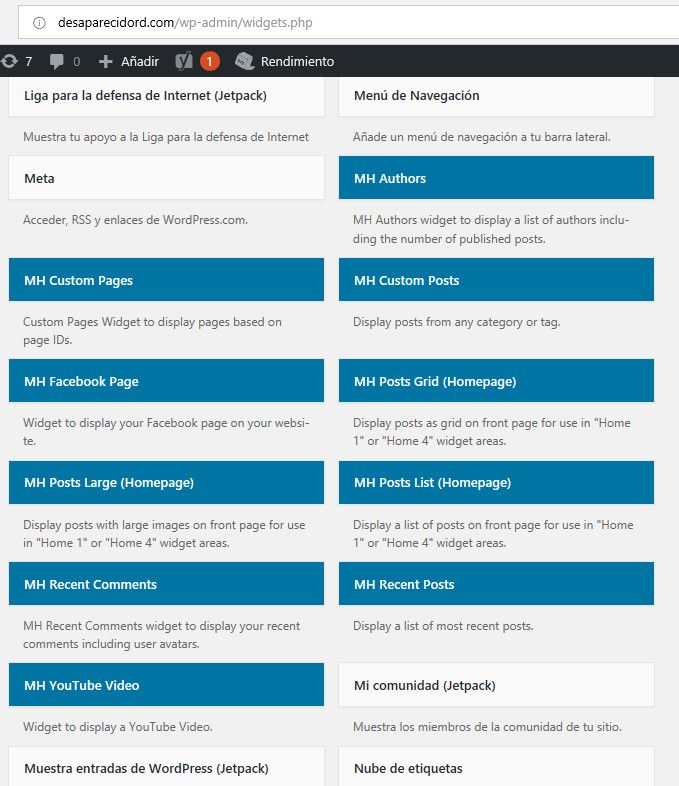Click the MH Recent Comments description text
This screenshot has width=679, height=786.
[161, 635]
